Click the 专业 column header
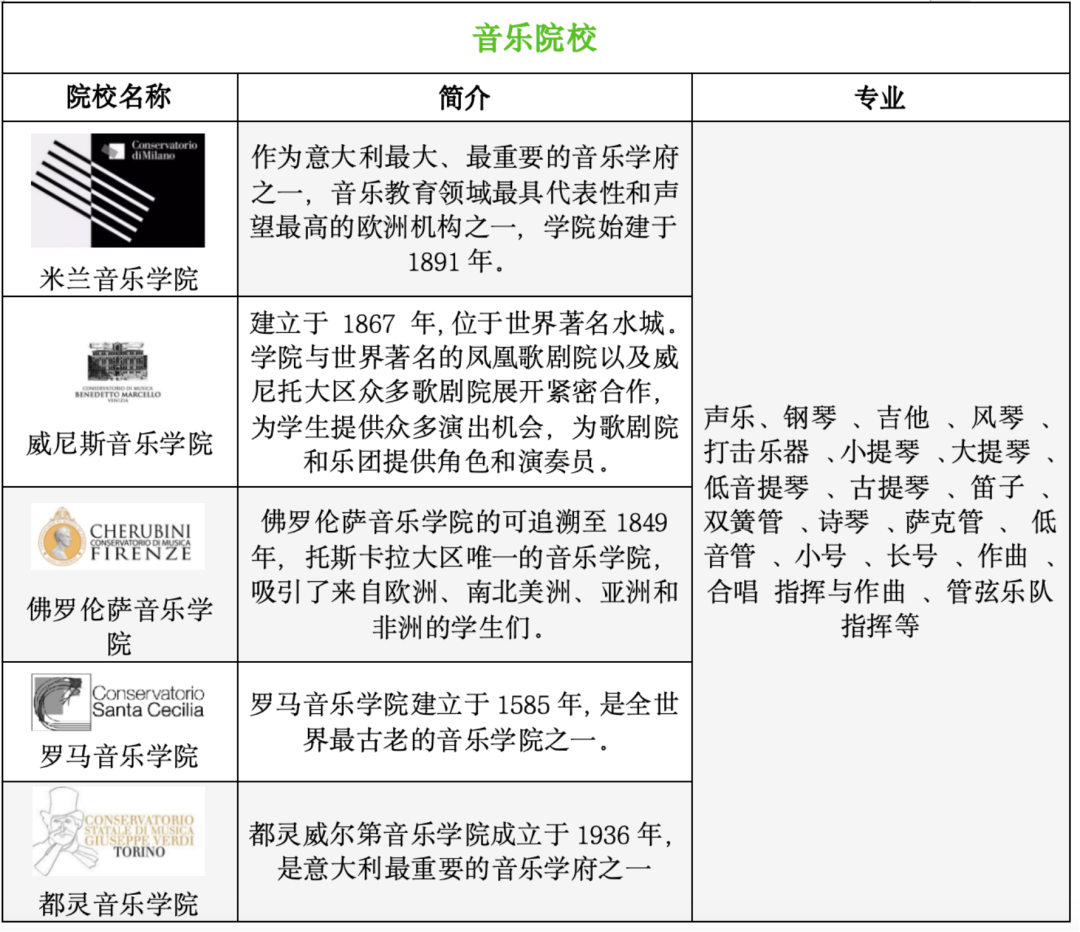The image size is (1080, 932). (880, 97)
